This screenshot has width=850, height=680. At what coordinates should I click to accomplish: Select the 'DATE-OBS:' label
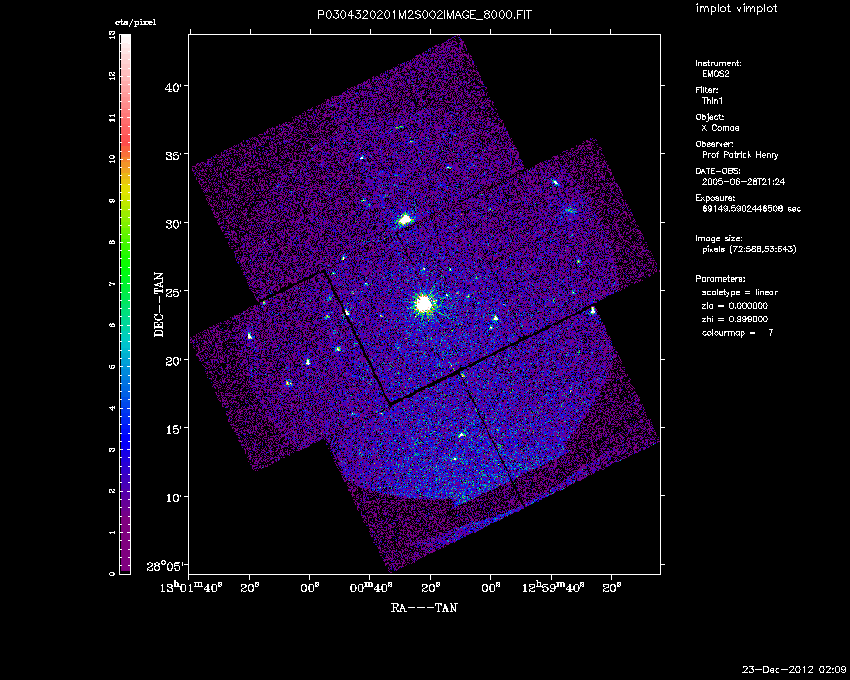coord(717,171)
